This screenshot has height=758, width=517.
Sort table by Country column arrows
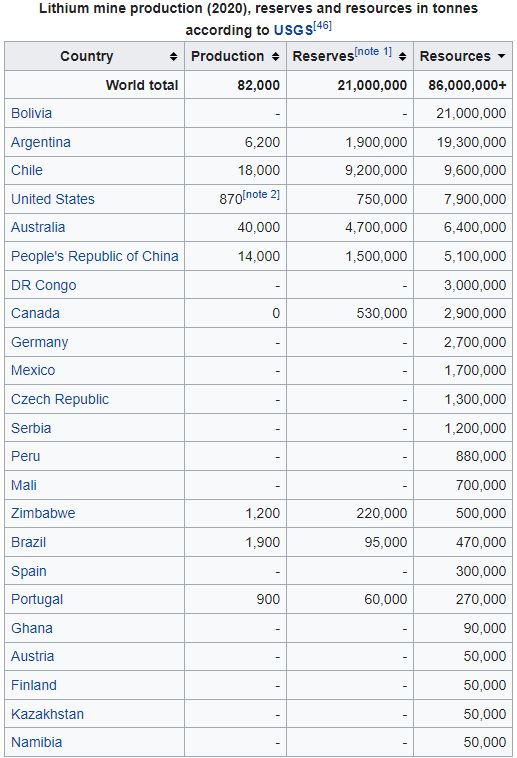point(174,57)
